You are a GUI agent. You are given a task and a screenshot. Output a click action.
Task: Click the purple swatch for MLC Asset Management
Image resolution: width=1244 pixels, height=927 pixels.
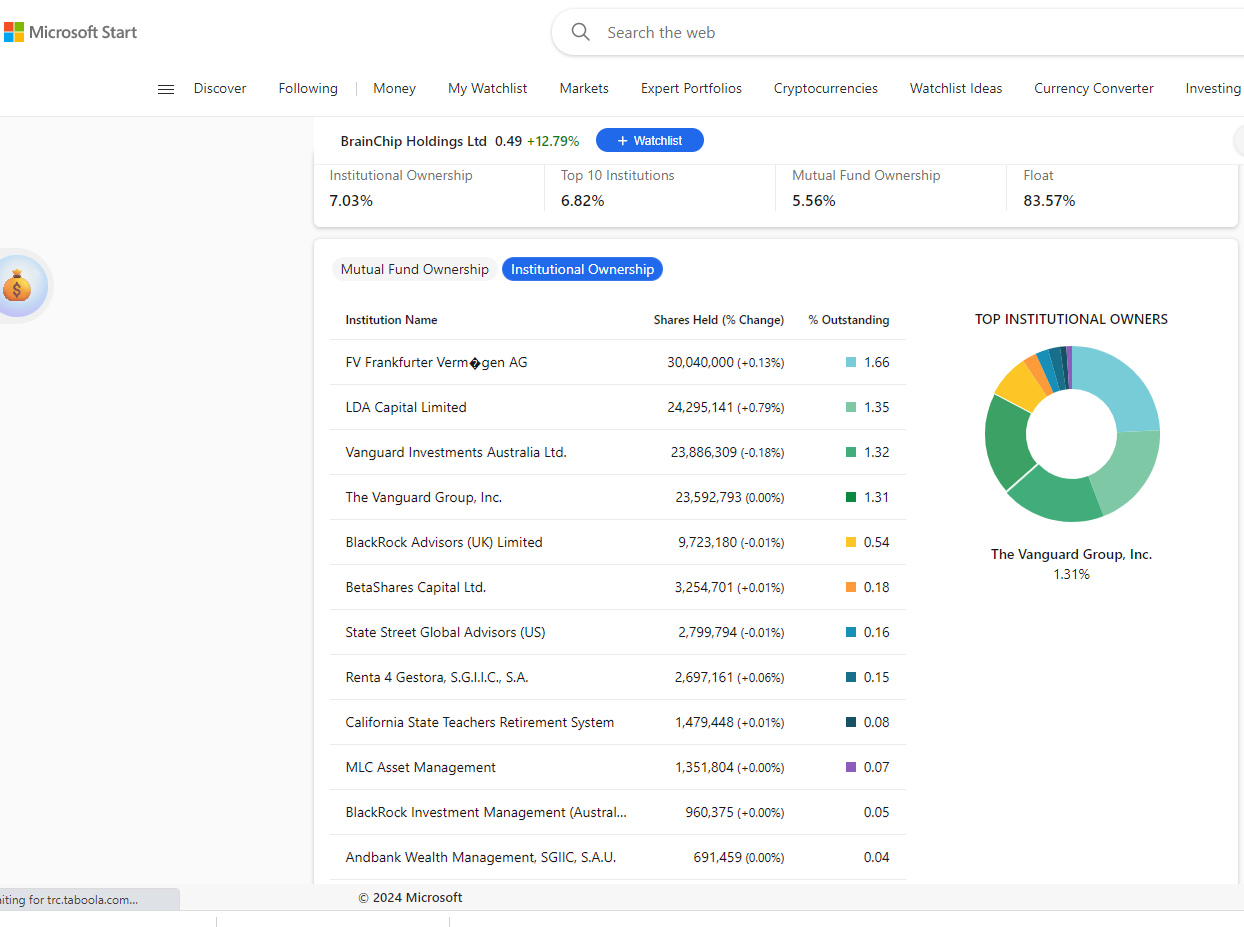(851, 767)
